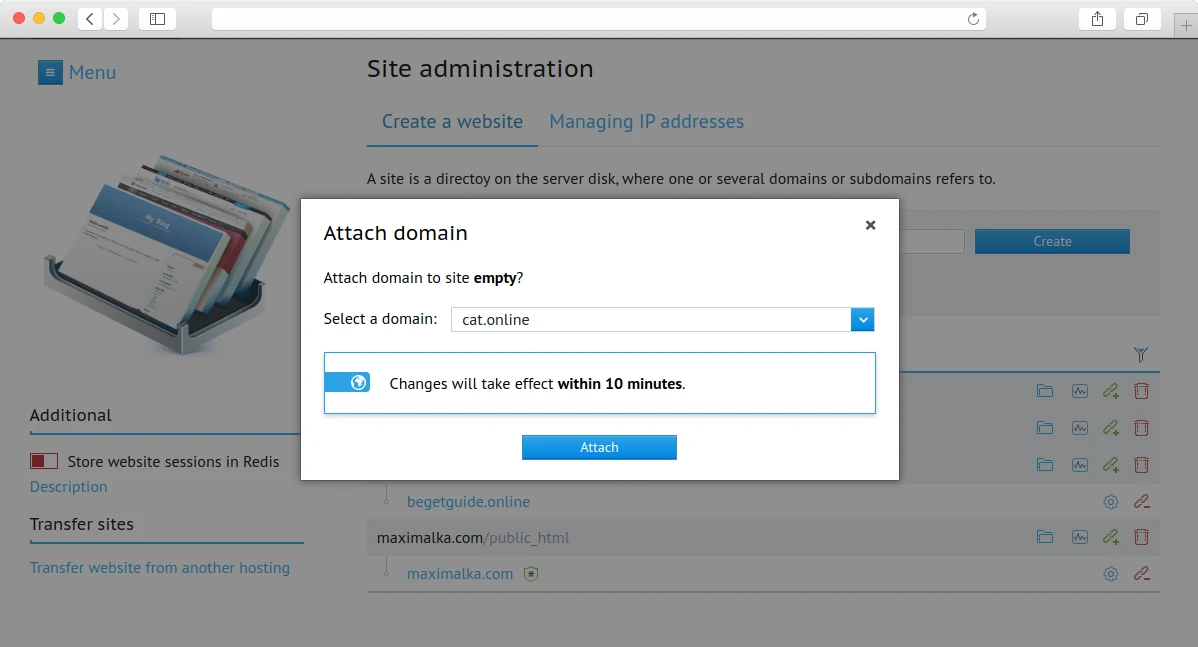The image size is (1198, 647).
Task: Open file manager for maximalka.com/public_html
Action: pos(1045,537)
